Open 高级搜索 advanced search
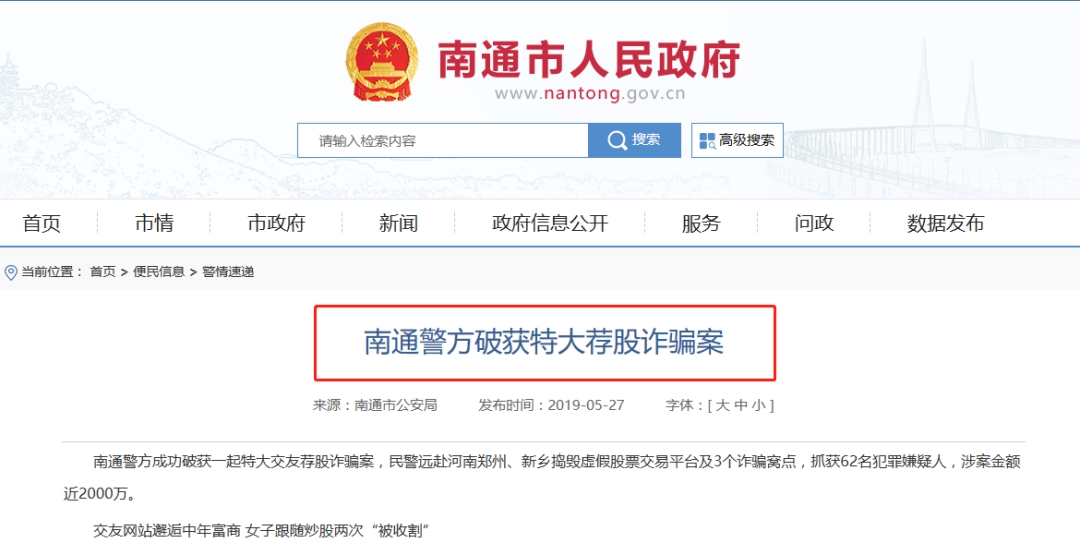1080x543 pixels. point(738,141)
